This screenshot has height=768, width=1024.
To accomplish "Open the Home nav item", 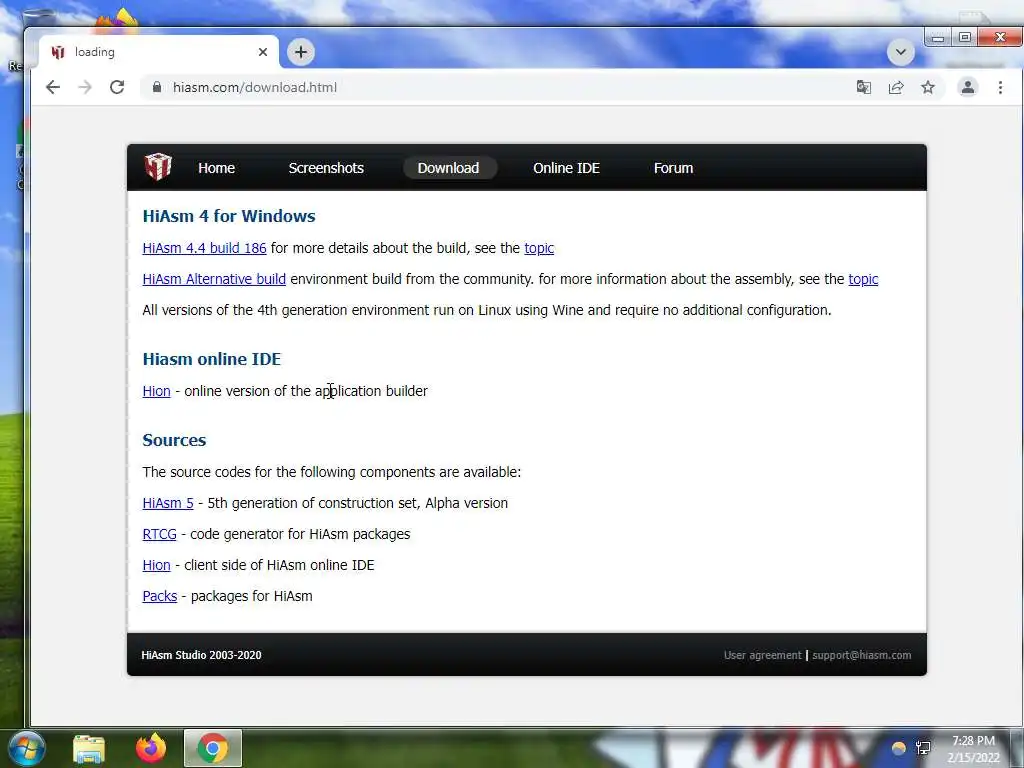I will tap(216, 168).
